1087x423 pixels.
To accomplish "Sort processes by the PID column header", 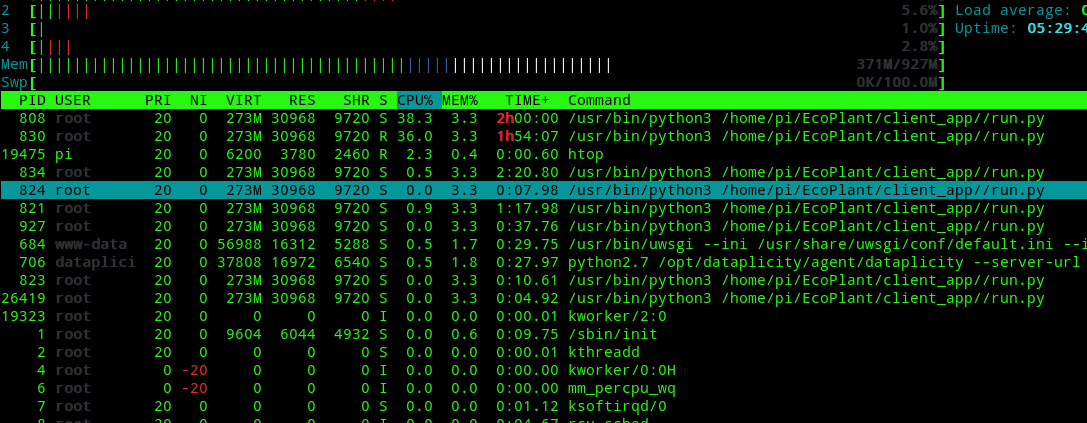I will pos(32,100).
